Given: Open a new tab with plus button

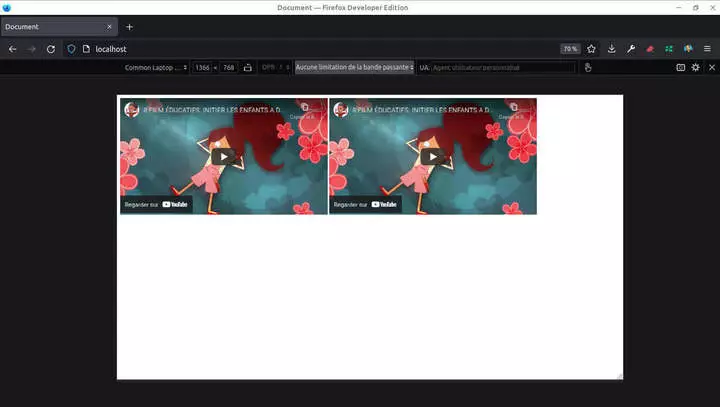Looking at the screenshot, I should coord(129,27).
